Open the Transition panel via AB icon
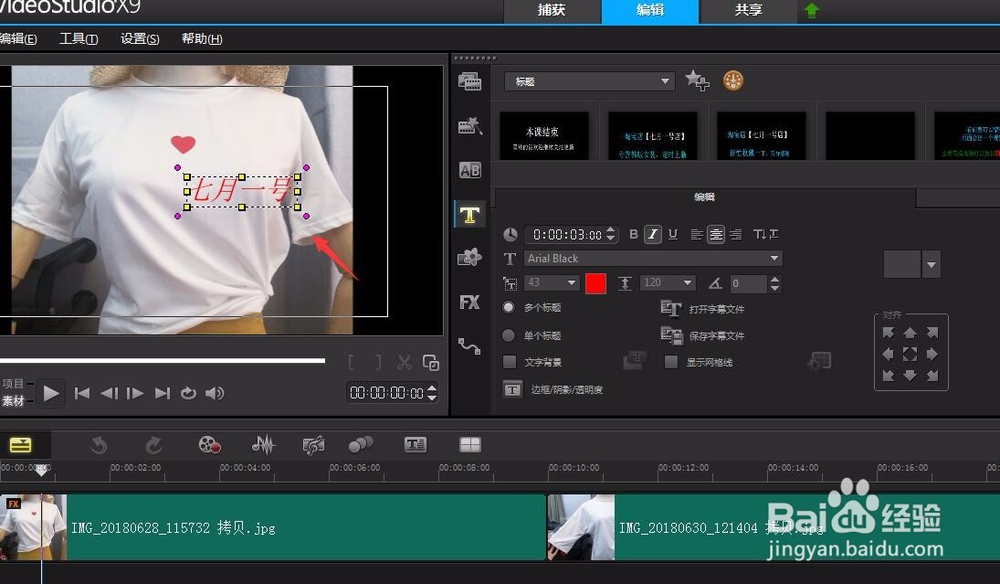1000x584 pixels. [470, 170]
